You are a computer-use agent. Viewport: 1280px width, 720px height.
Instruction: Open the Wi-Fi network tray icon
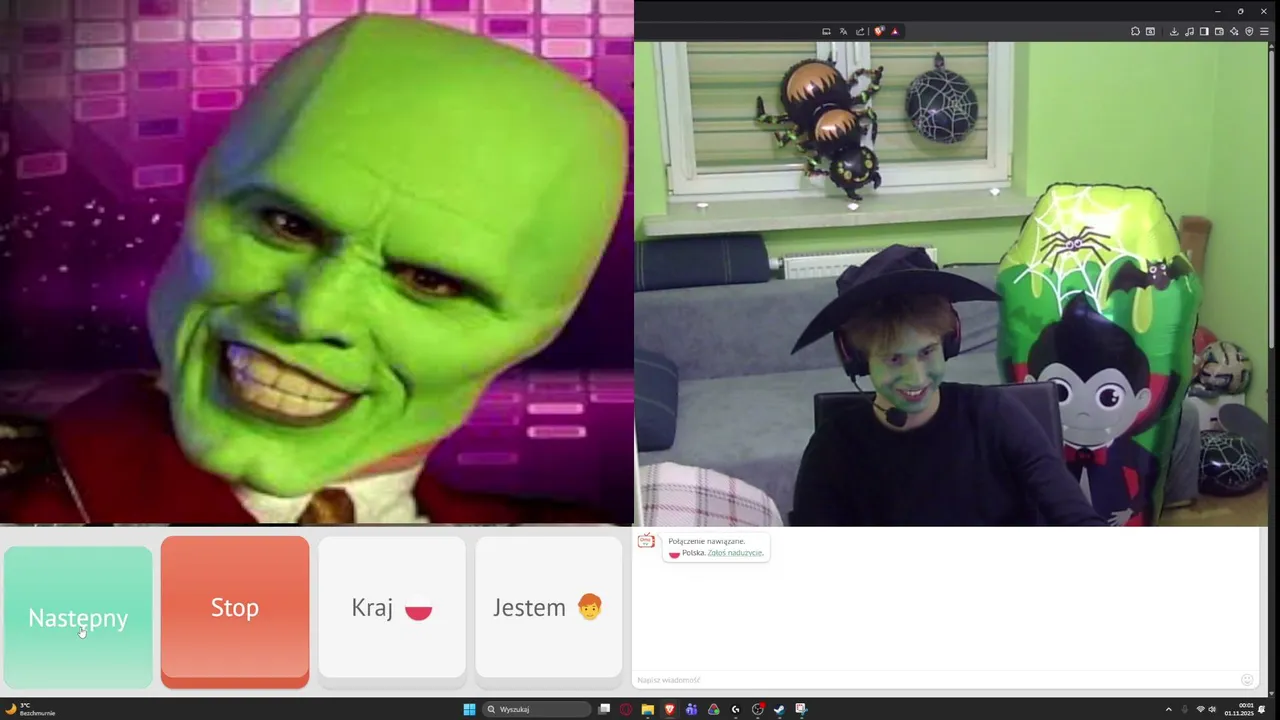(x=1200, y=709)
